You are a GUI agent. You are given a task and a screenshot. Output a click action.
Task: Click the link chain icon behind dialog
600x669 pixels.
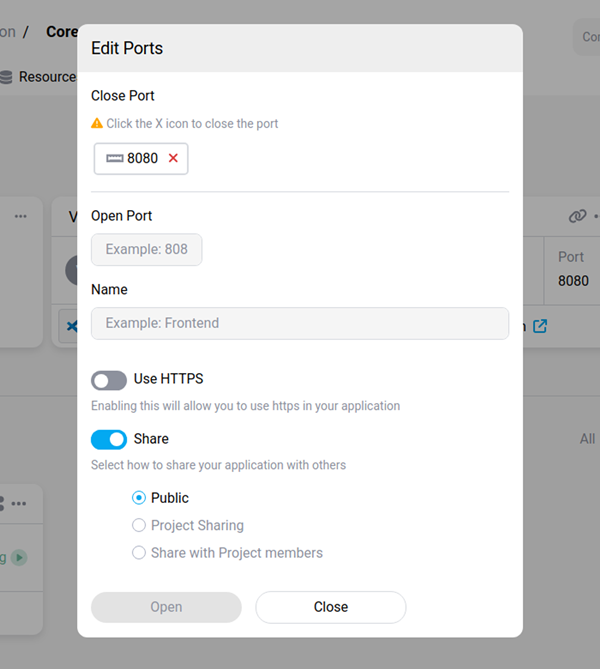click(x=577, y=216)
